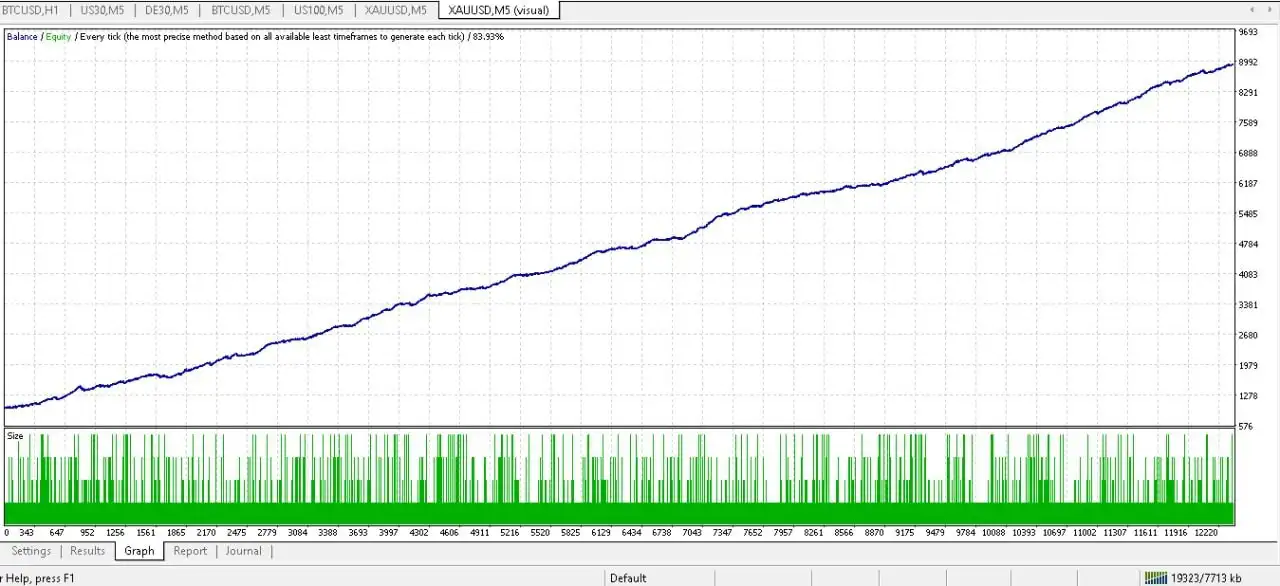Click the Default profile status field
Viewport: 1280px width, 586px height.
click(x=628, y=578)
